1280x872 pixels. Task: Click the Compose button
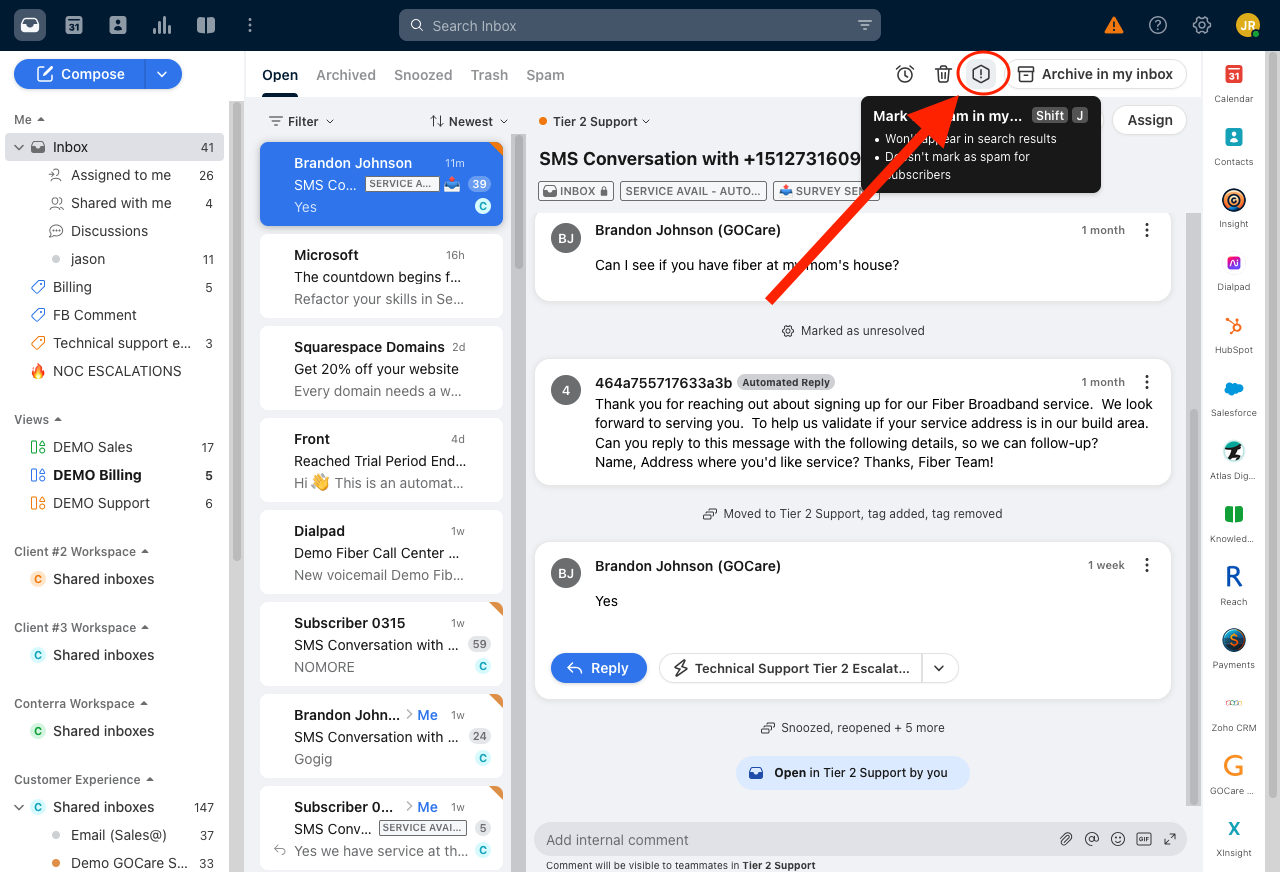click(80, 74)
